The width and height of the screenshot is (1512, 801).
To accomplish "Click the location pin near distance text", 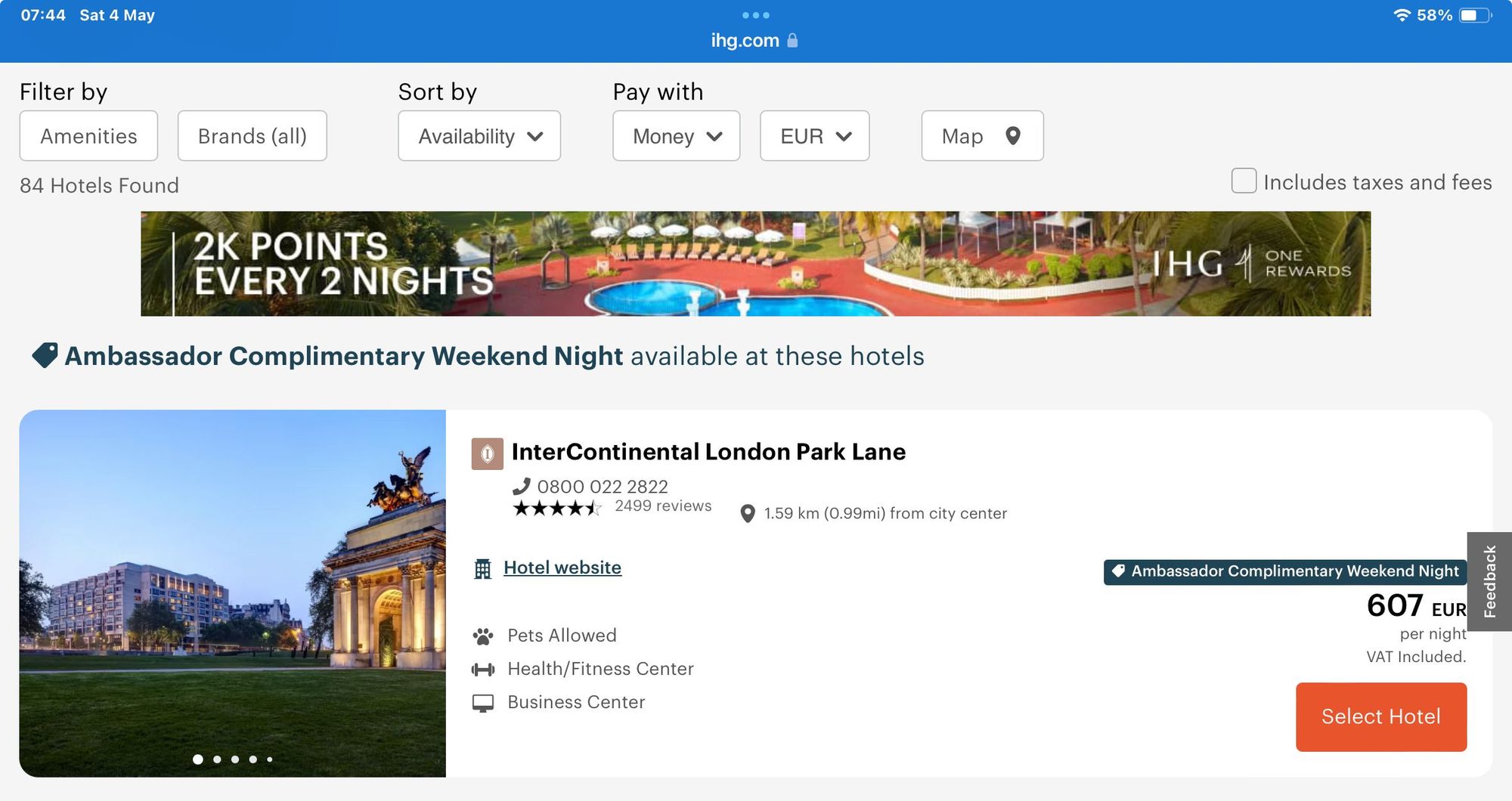I will 747,514.
